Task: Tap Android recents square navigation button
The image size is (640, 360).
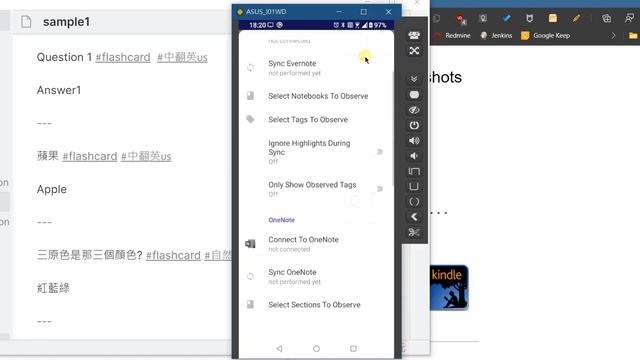Action: coord(353,349)
